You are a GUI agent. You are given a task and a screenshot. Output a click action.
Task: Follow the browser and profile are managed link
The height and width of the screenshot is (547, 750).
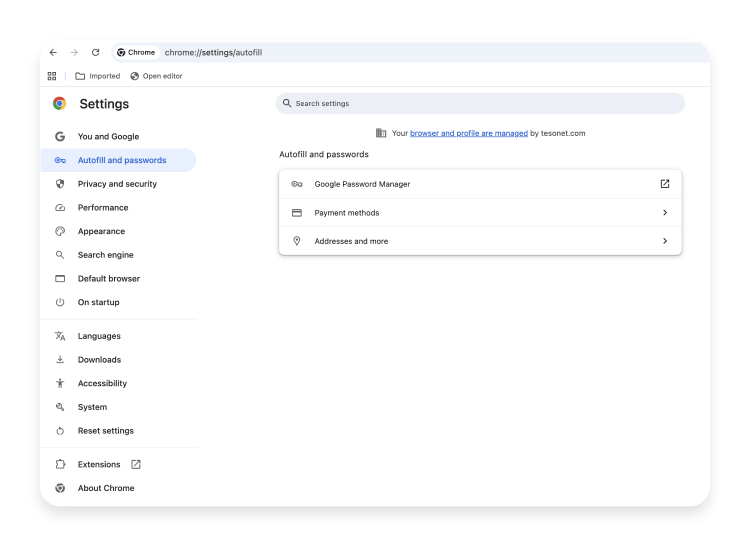469,133
